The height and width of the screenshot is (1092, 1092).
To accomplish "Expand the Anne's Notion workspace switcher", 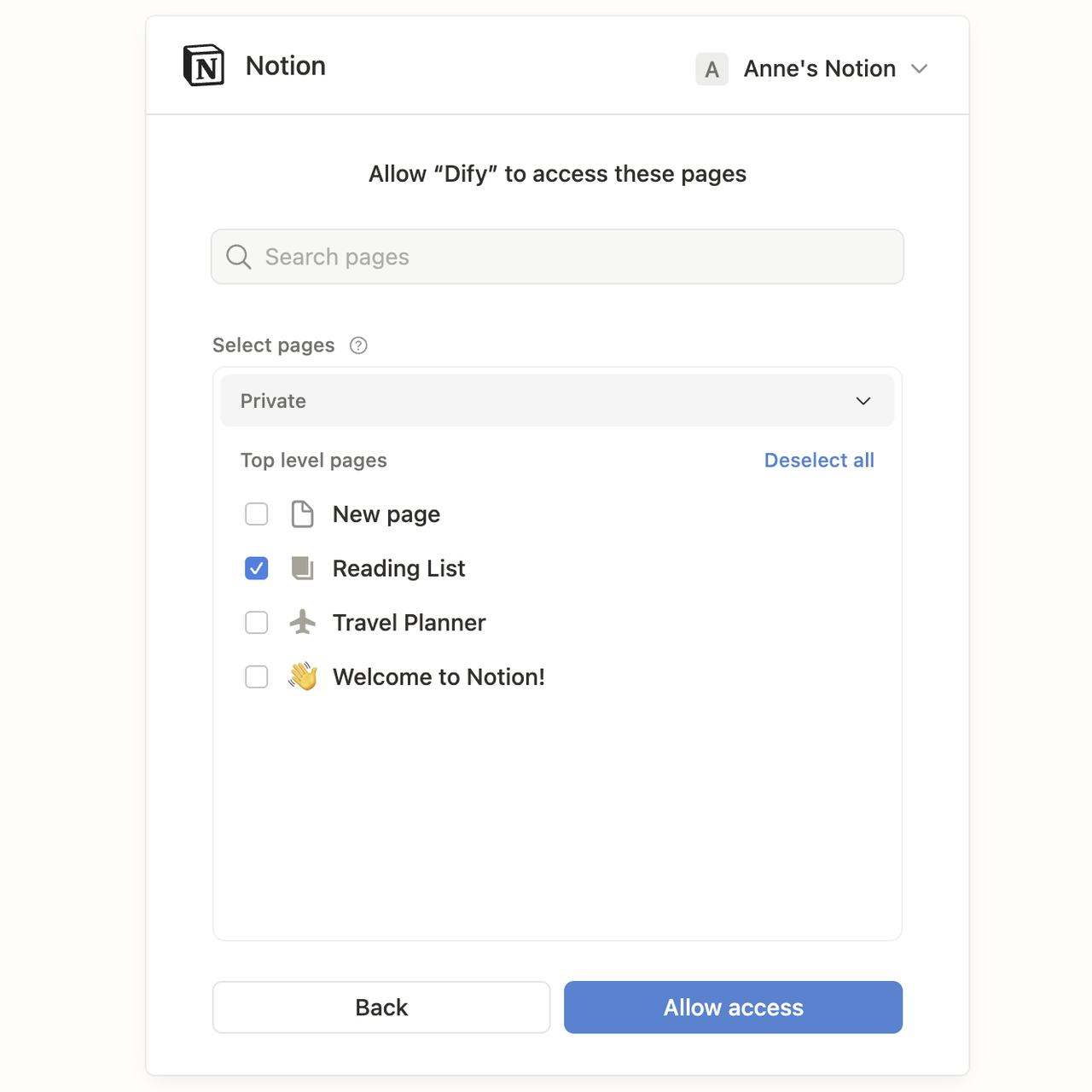I will 919,69.
